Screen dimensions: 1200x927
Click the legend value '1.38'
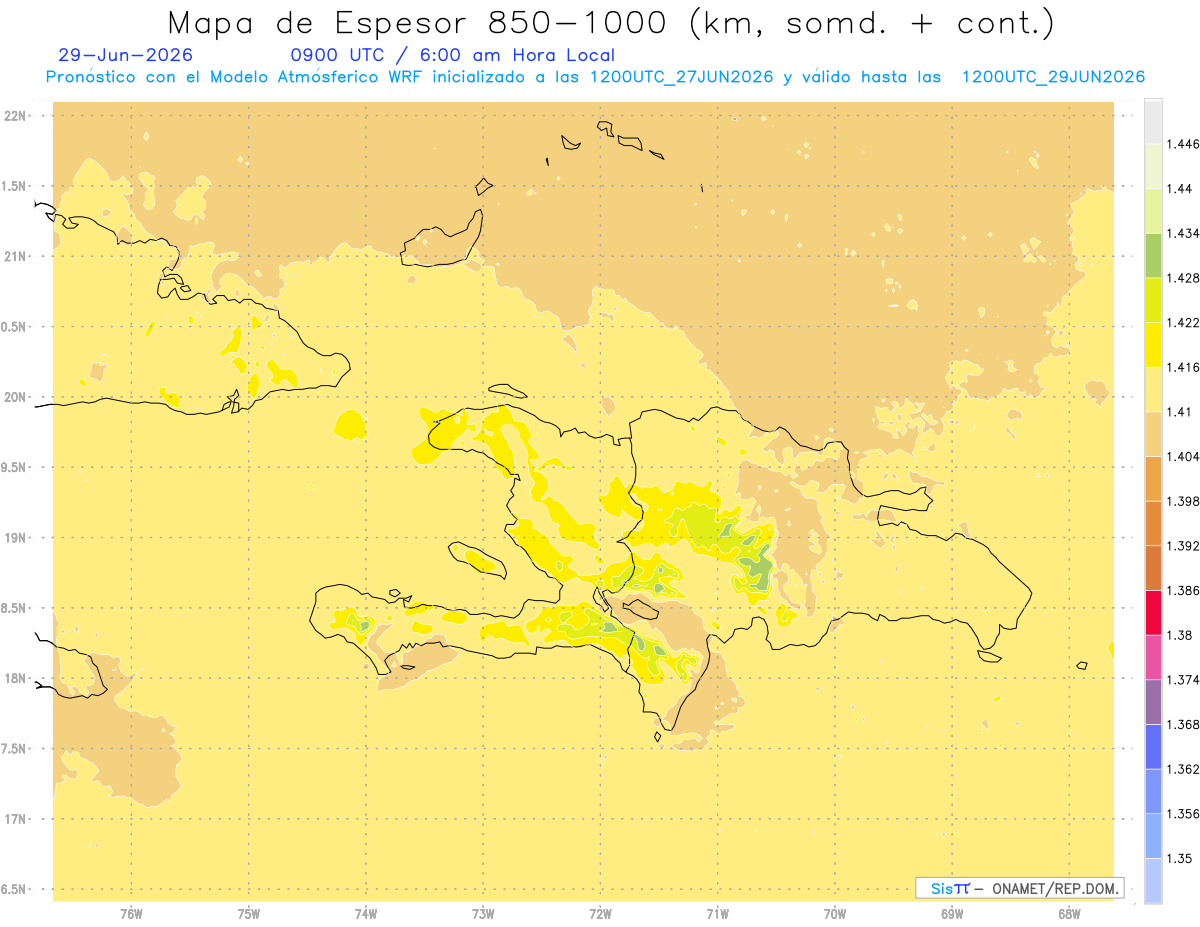click(1179, 635)
